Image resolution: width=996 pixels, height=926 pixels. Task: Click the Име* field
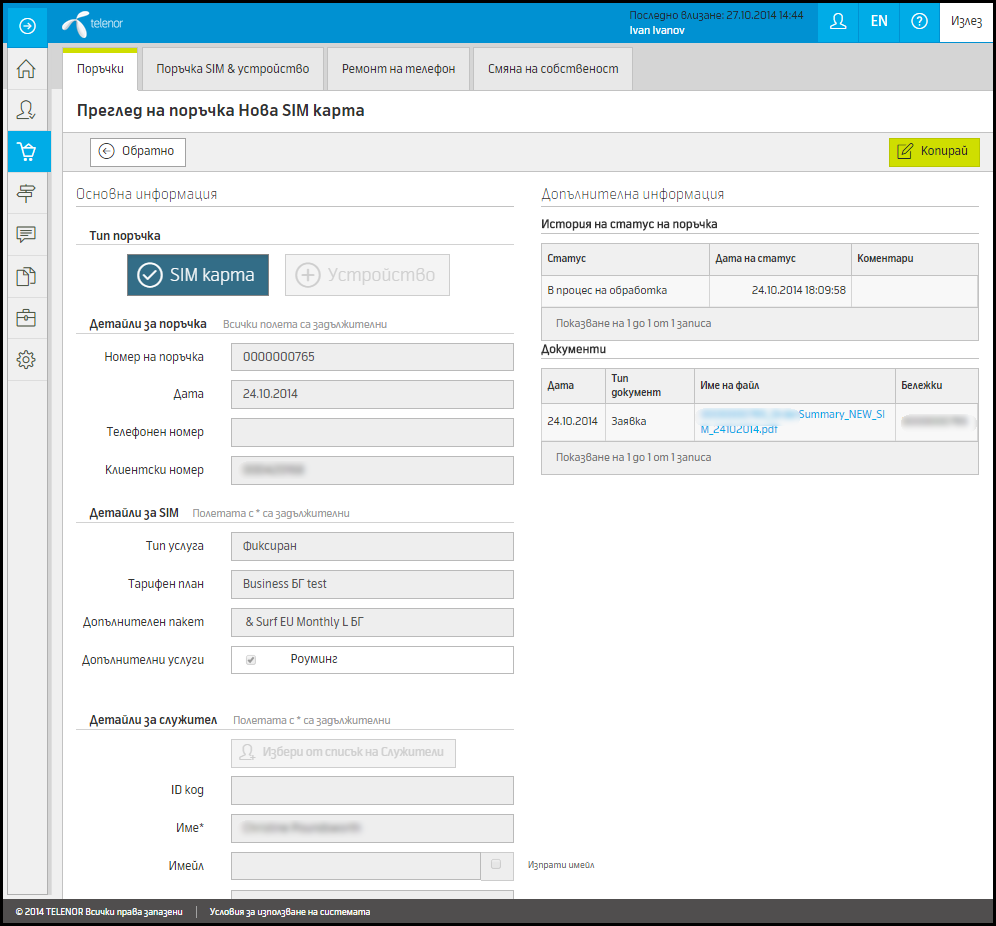[372, 829]
